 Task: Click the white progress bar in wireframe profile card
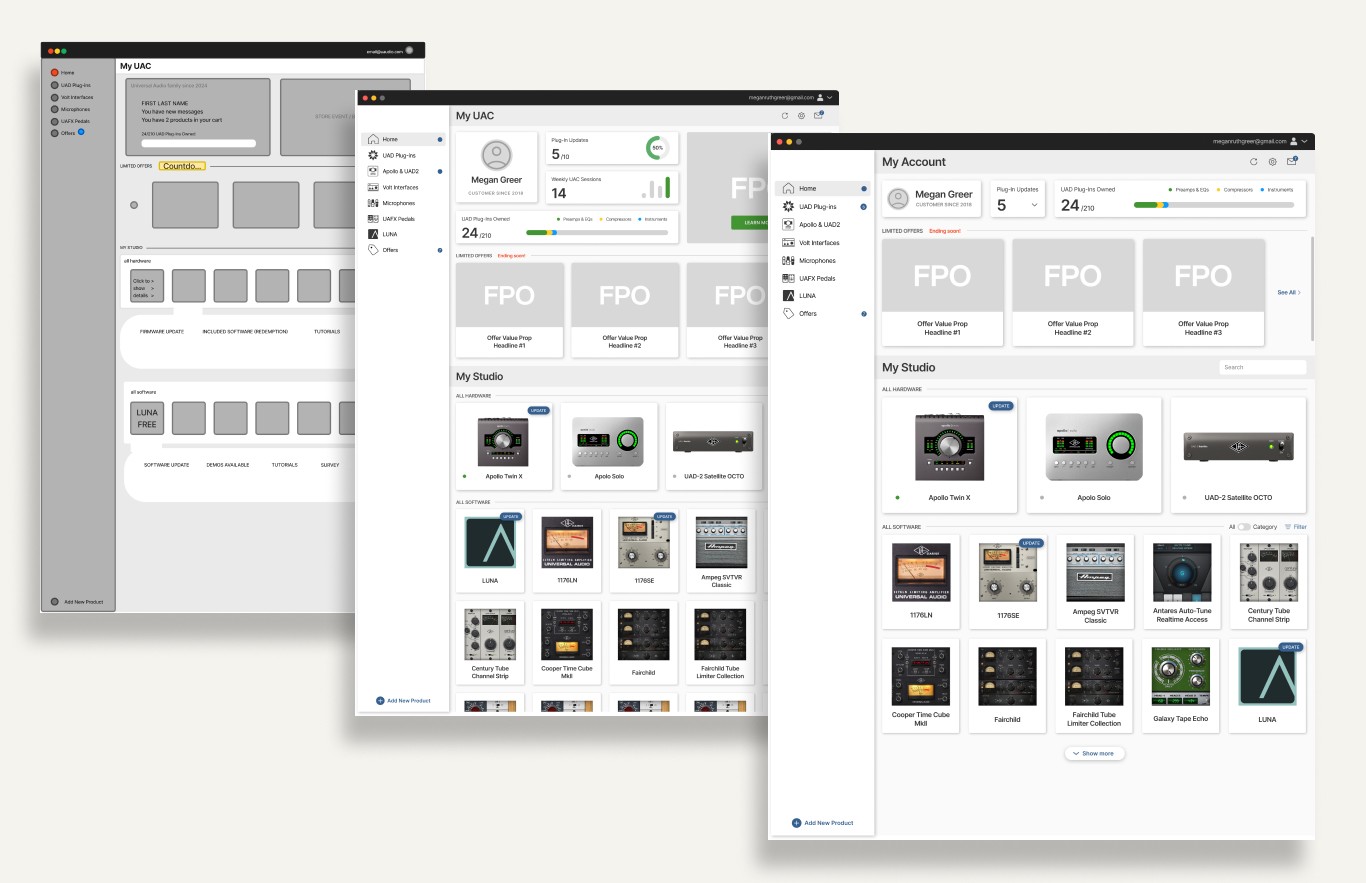pos(199,144)
